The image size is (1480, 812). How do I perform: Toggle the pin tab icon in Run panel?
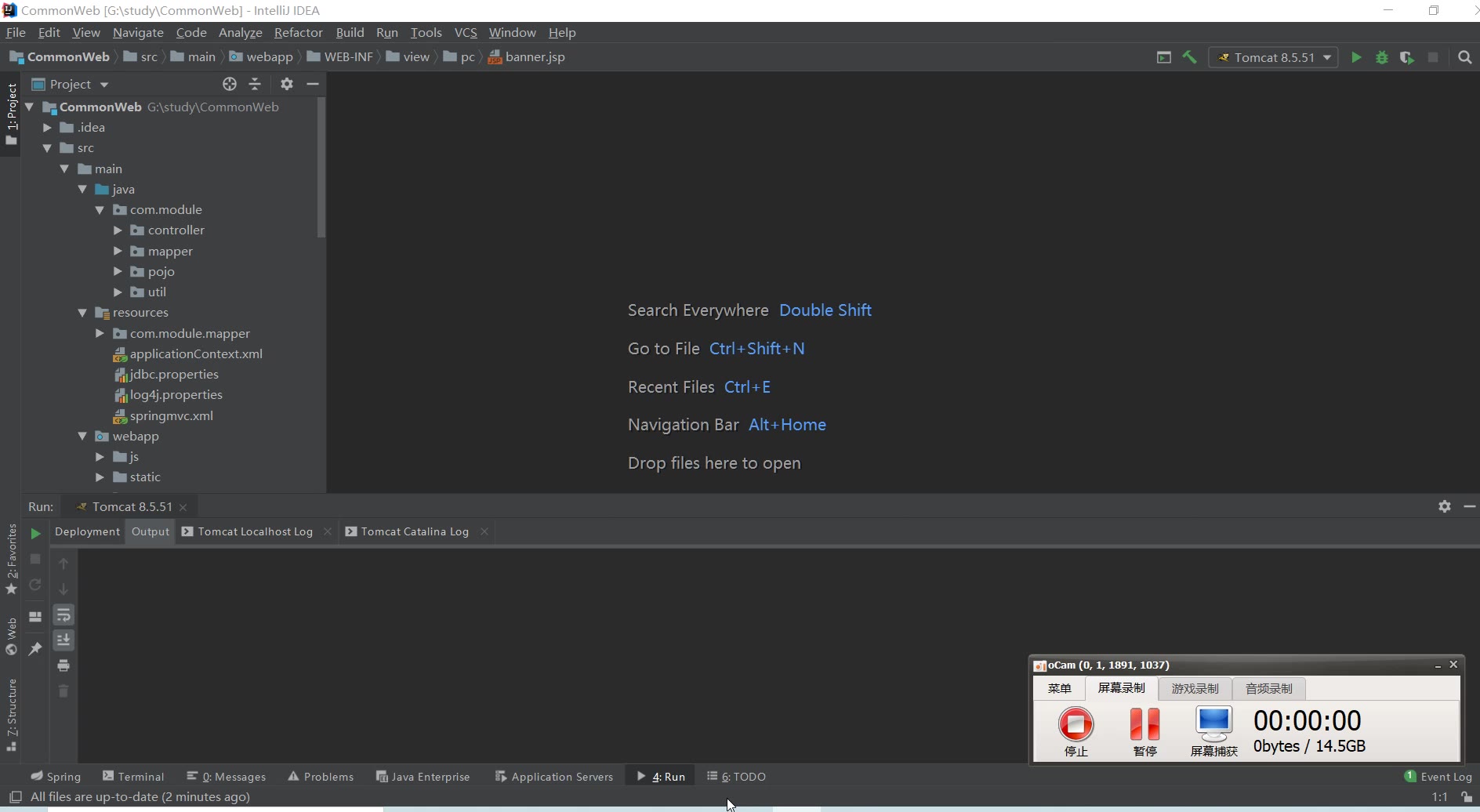[x=35, y=649]
